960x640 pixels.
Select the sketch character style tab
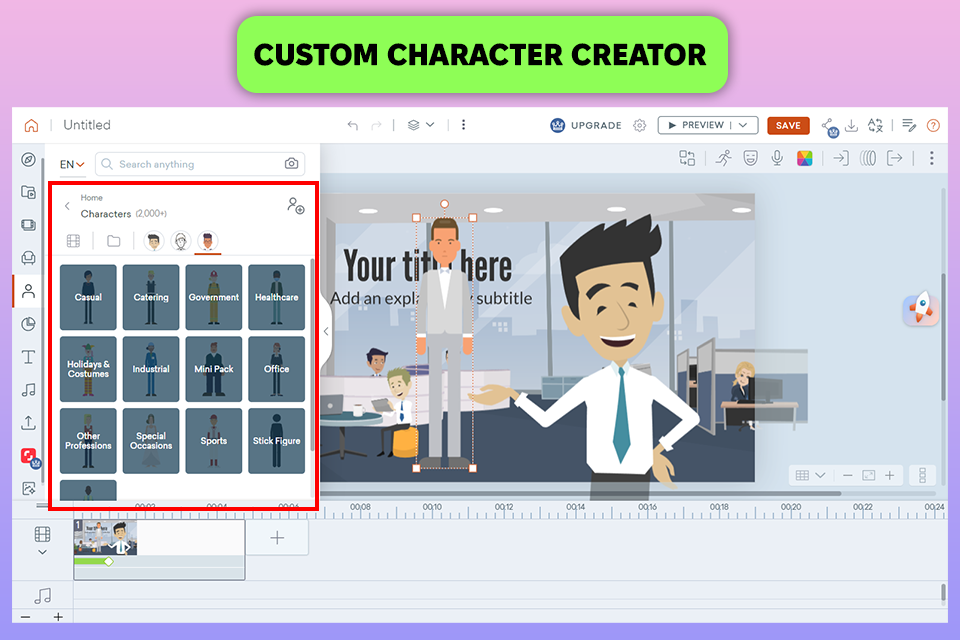(x=181, y=241)
